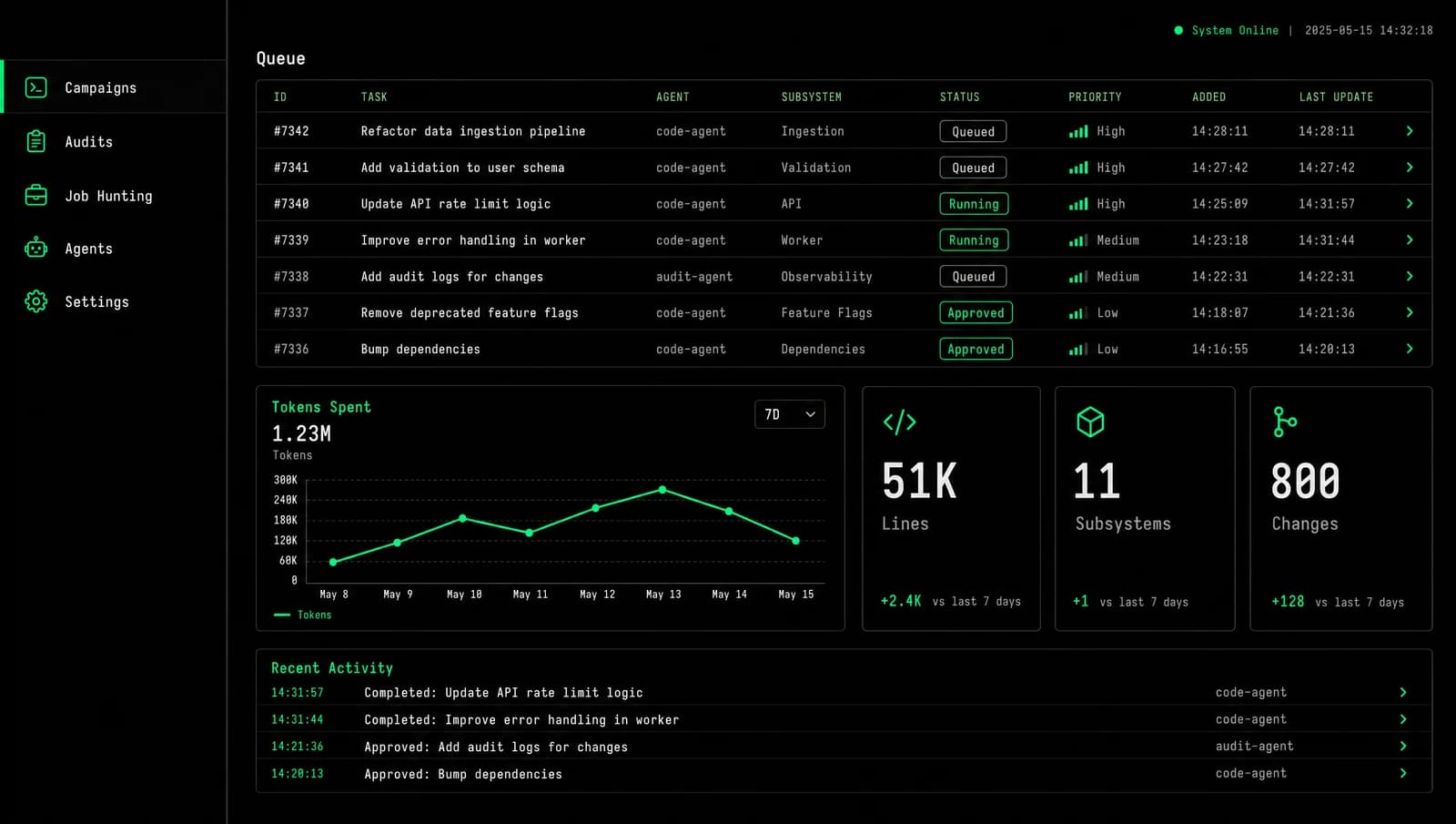1456x824 pixels.
Task: Click the Running status badge for task #7340
Action: tap(974, 204)
